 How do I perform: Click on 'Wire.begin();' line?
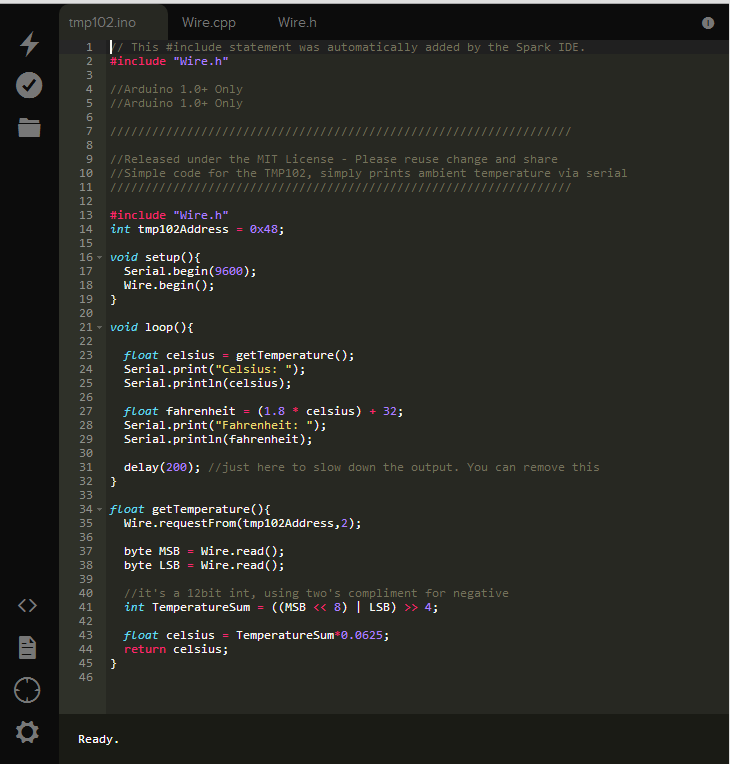coord(169,285)
